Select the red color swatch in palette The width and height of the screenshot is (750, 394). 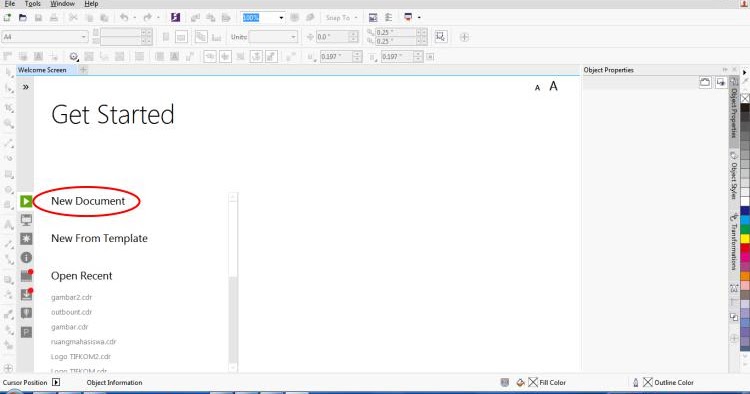[745, 248]
